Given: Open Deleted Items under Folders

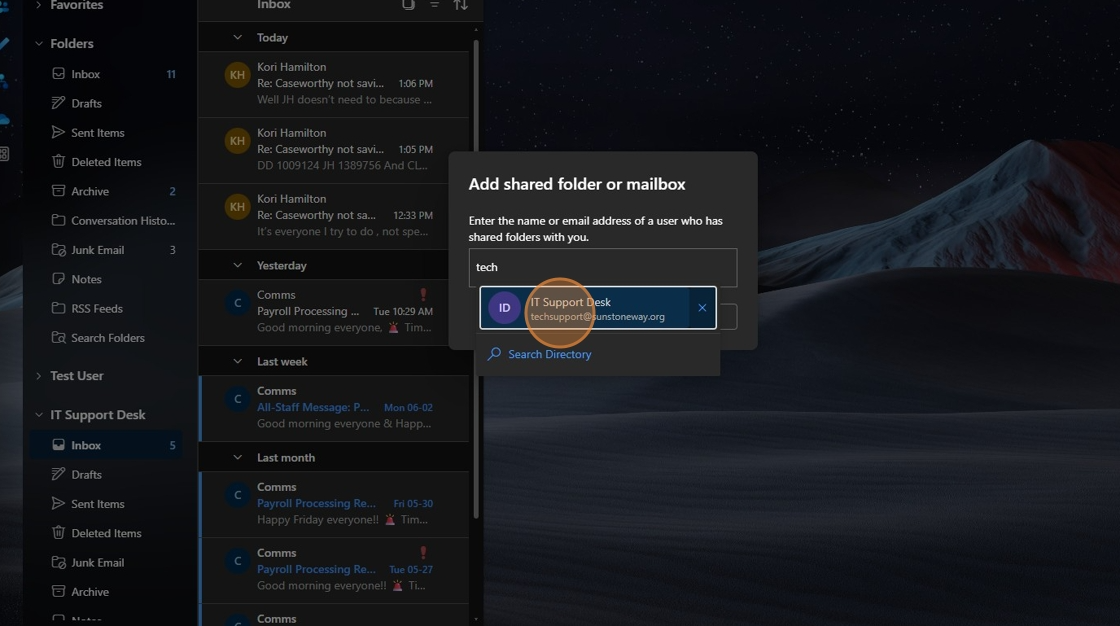Looking at the screenshot, I should pyautogui.click(x=106, y=162).
